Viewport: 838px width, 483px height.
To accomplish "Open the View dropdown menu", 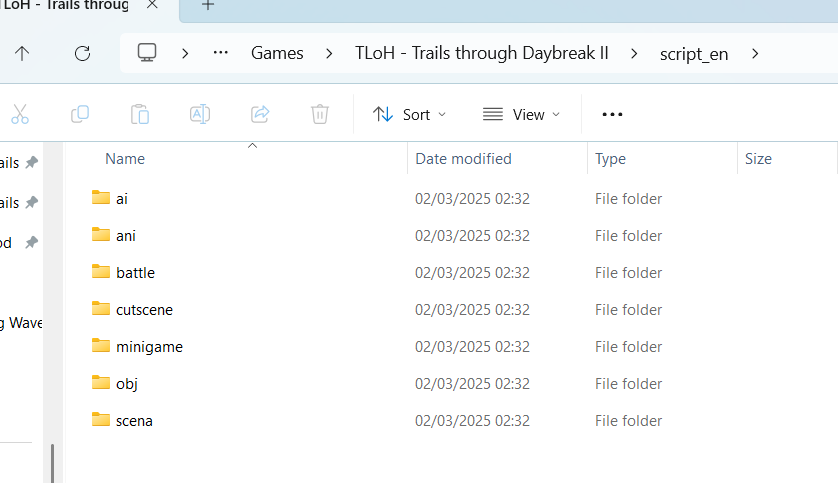I will (x=521, y=114).
